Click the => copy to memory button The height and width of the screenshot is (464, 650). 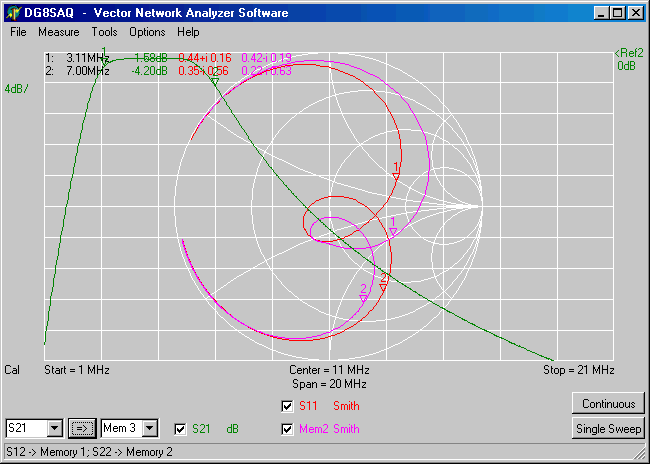point(82,428)
